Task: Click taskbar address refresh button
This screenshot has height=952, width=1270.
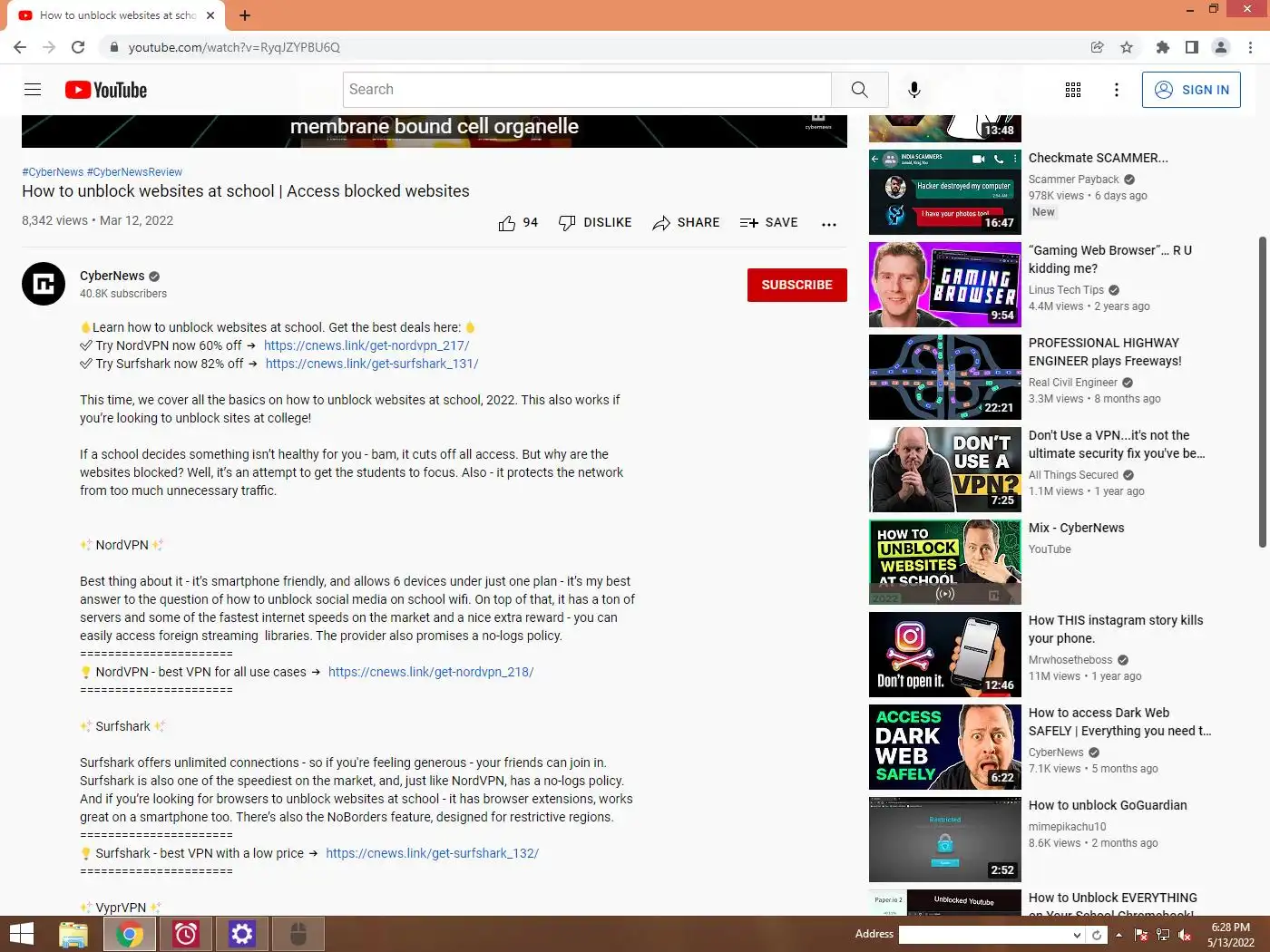Action: tap(1097, 935)
